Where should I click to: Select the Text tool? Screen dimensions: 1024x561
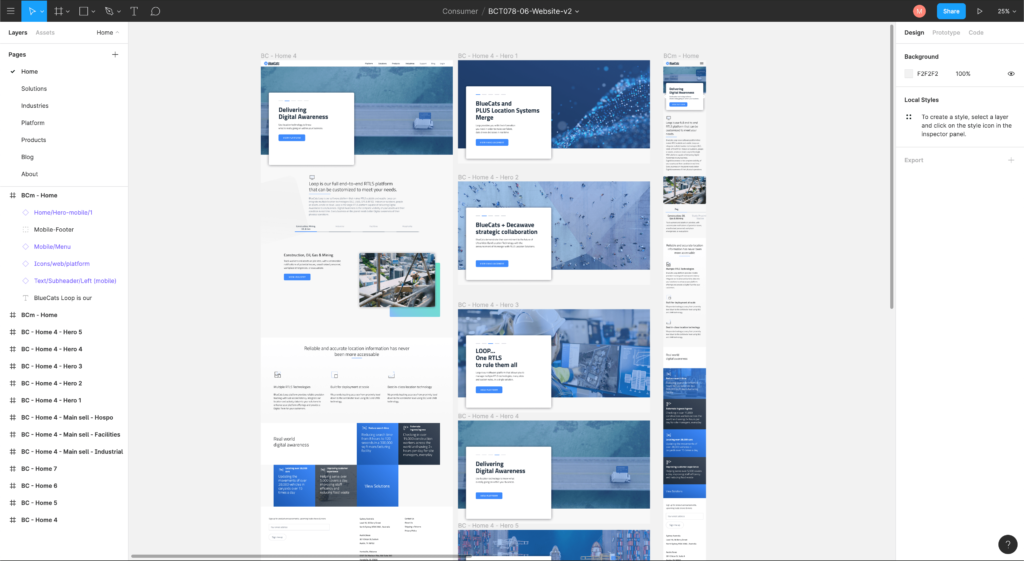coord(134,11)
